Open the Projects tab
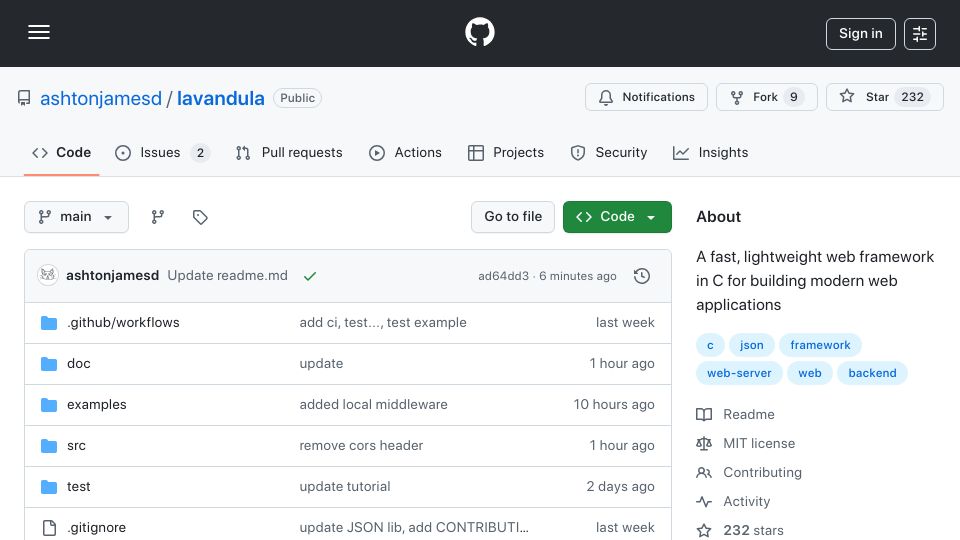Image resolution: width=960 pixels, height=540 pixels. click(x=506, y=152)
